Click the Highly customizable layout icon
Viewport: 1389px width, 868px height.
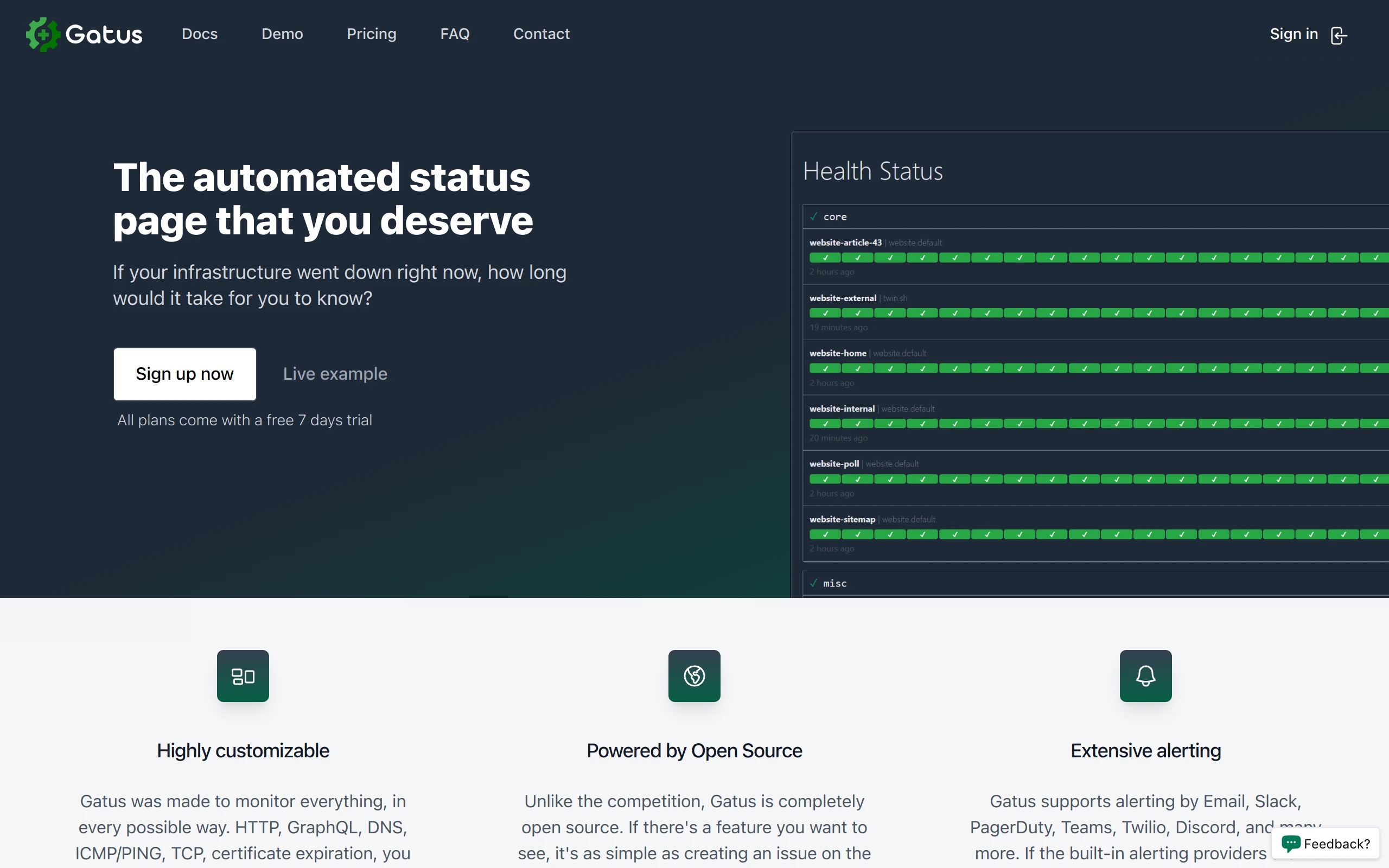point(243,676)
